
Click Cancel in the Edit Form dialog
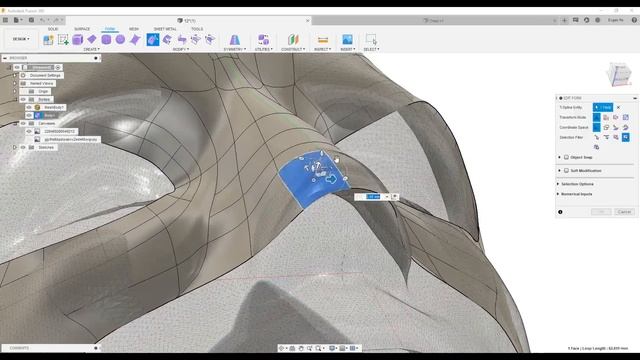coord(624,212)
